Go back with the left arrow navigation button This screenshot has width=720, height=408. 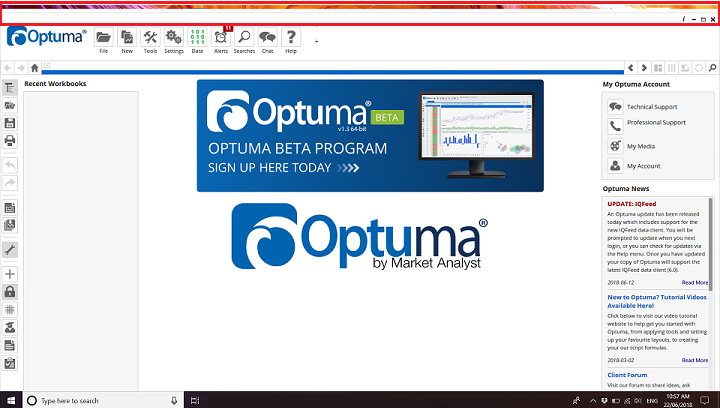(8, 68)
